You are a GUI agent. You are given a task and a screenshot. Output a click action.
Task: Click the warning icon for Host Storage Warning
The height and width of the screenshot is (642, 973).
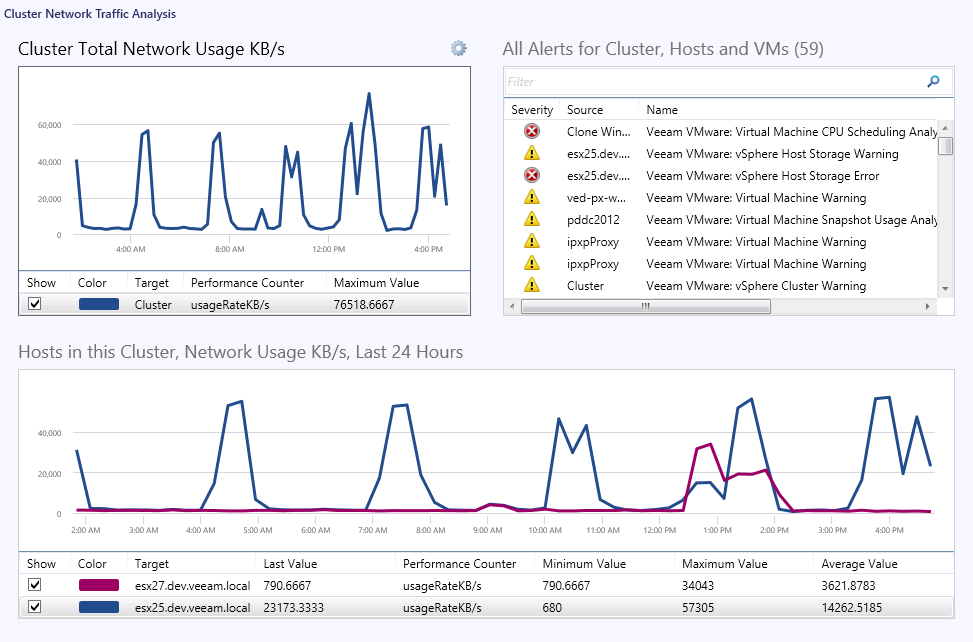pyautogui.click(x=532, y=154)
